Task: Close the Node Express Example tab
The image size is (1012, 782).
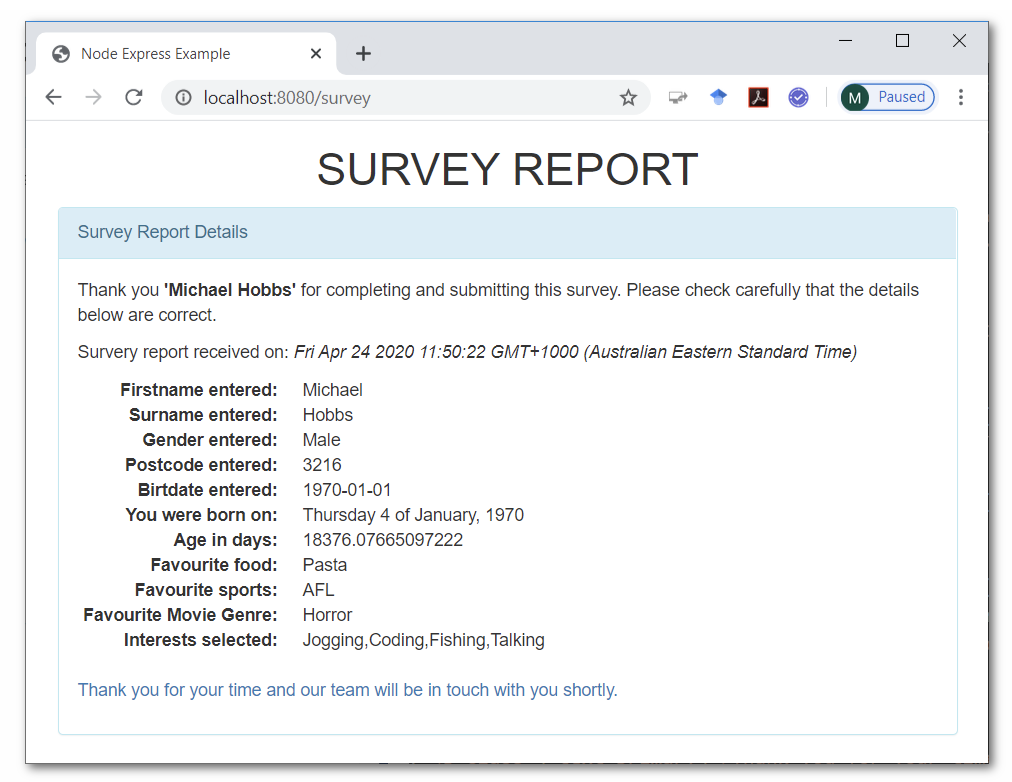Action: point(316,53)
